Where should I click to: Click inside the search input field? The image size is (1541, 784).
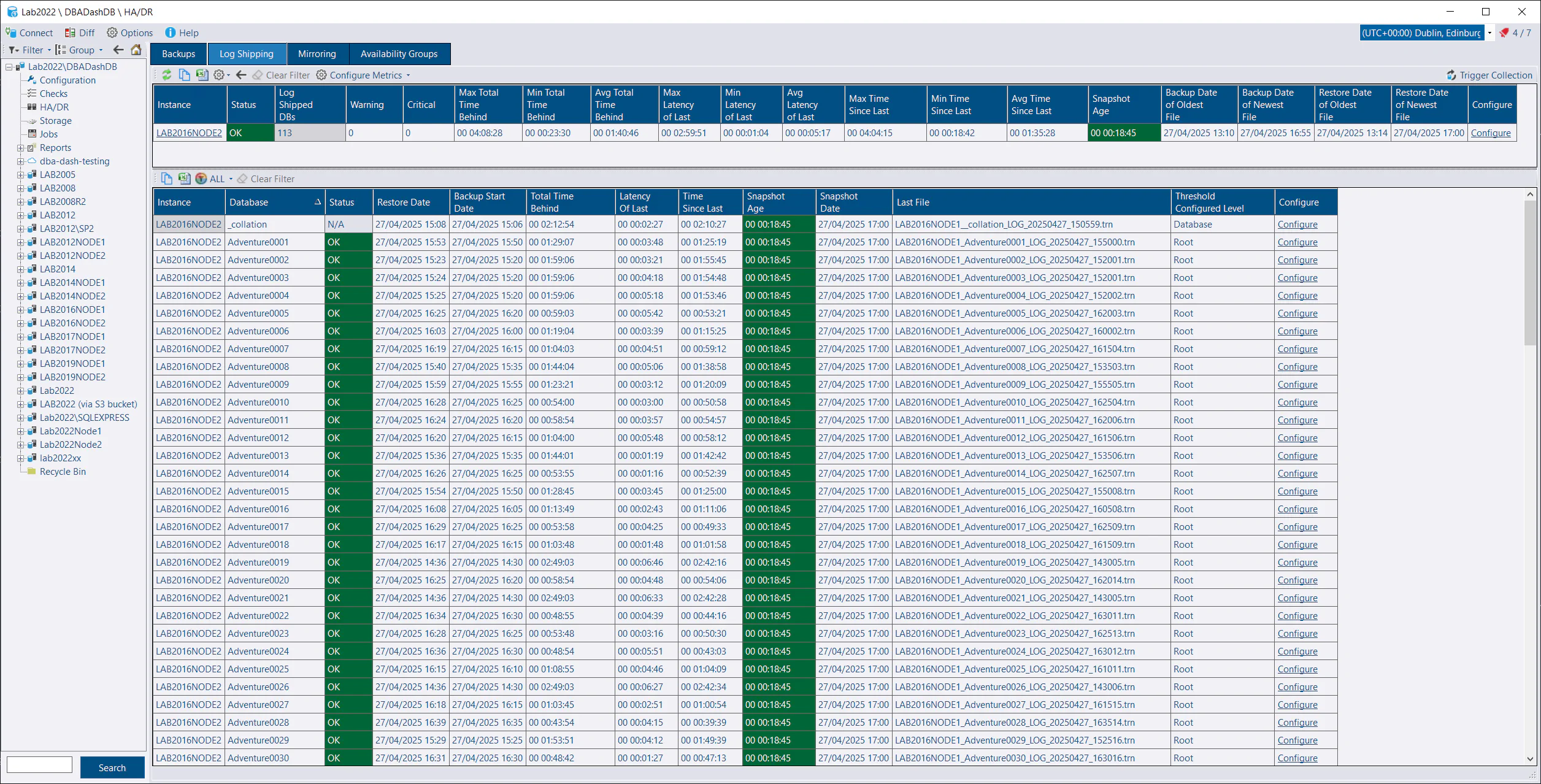coord(39,764)
